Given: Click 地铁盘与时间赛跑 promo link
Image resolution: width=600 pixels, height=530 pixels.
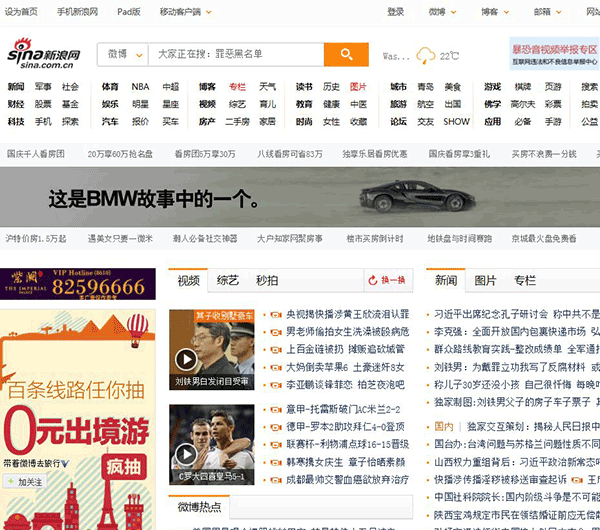Looking at the screenshot, I should 459,239.
